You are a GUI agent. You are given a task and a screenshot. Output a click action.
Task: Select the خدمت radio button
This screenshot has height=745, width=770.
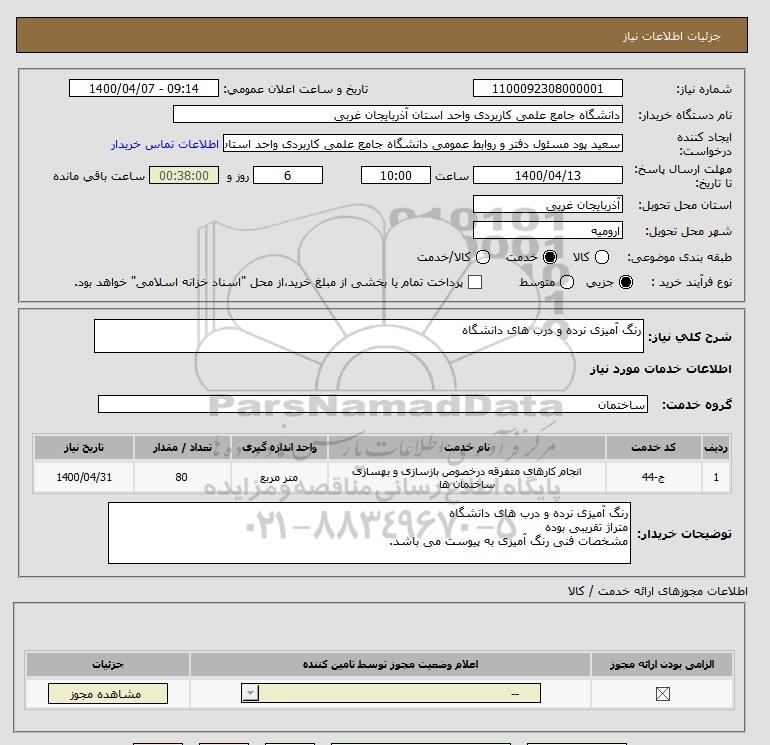pos(550,257)
